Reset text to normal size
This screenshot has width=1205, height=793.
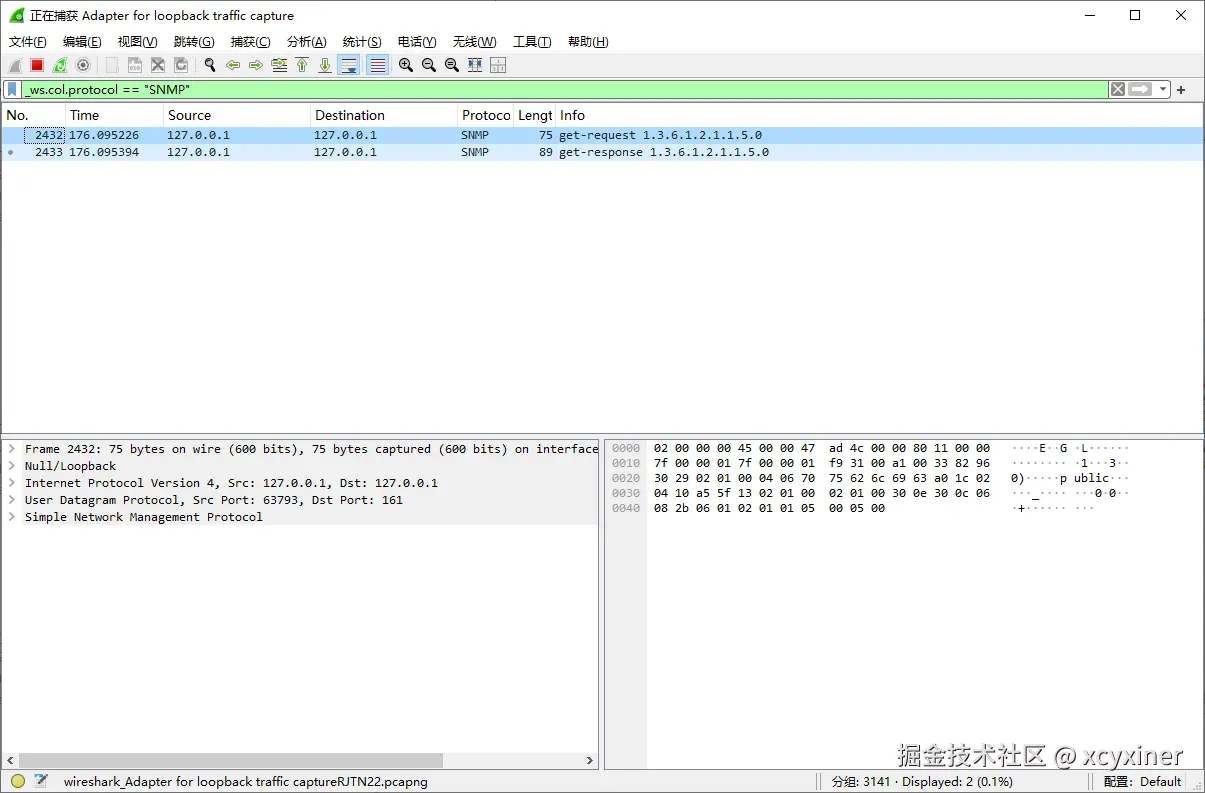pos(452,65)
